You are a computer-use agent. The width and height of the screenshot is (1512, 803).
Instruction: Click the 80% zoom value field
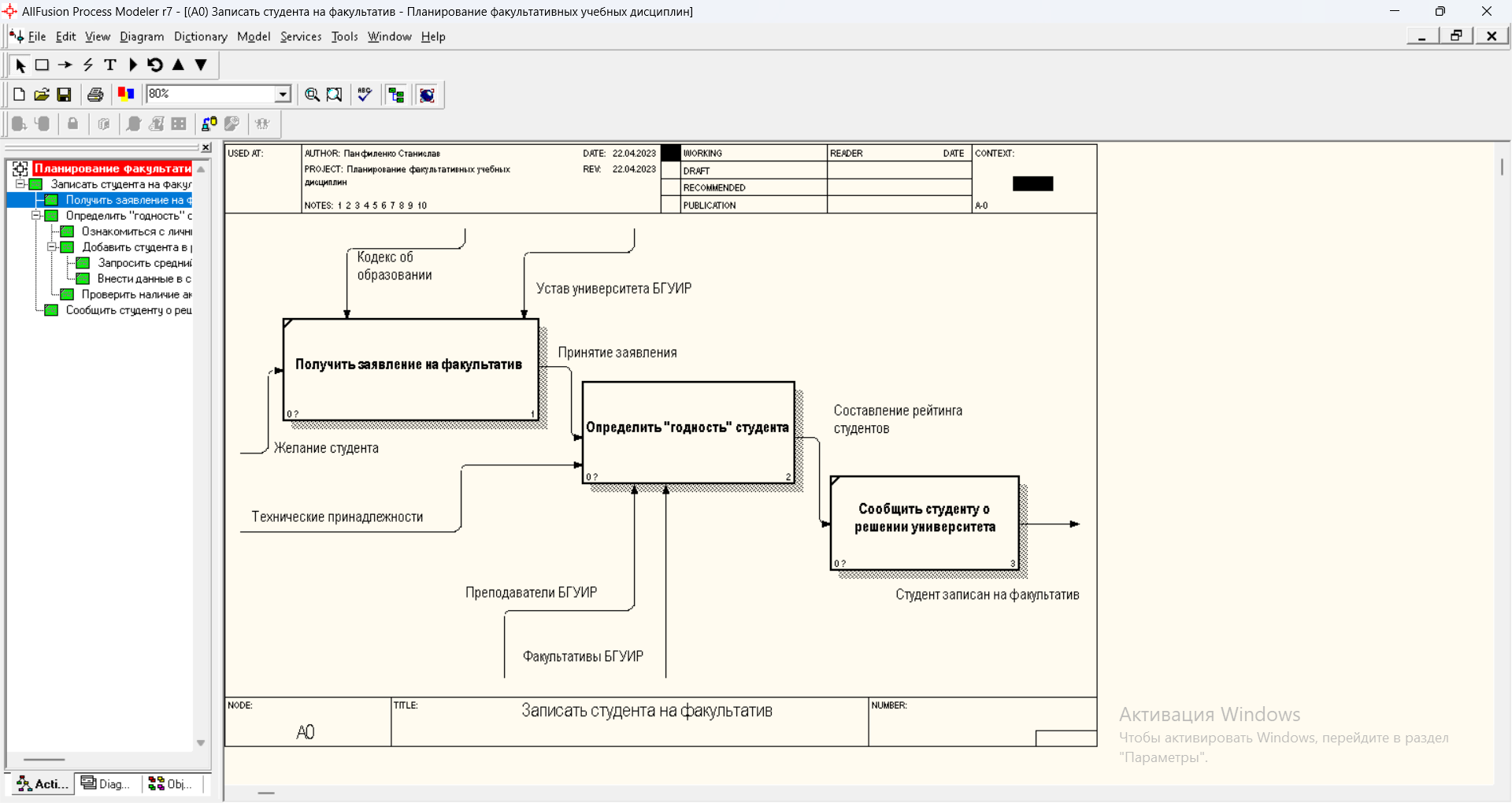[210, 94]
